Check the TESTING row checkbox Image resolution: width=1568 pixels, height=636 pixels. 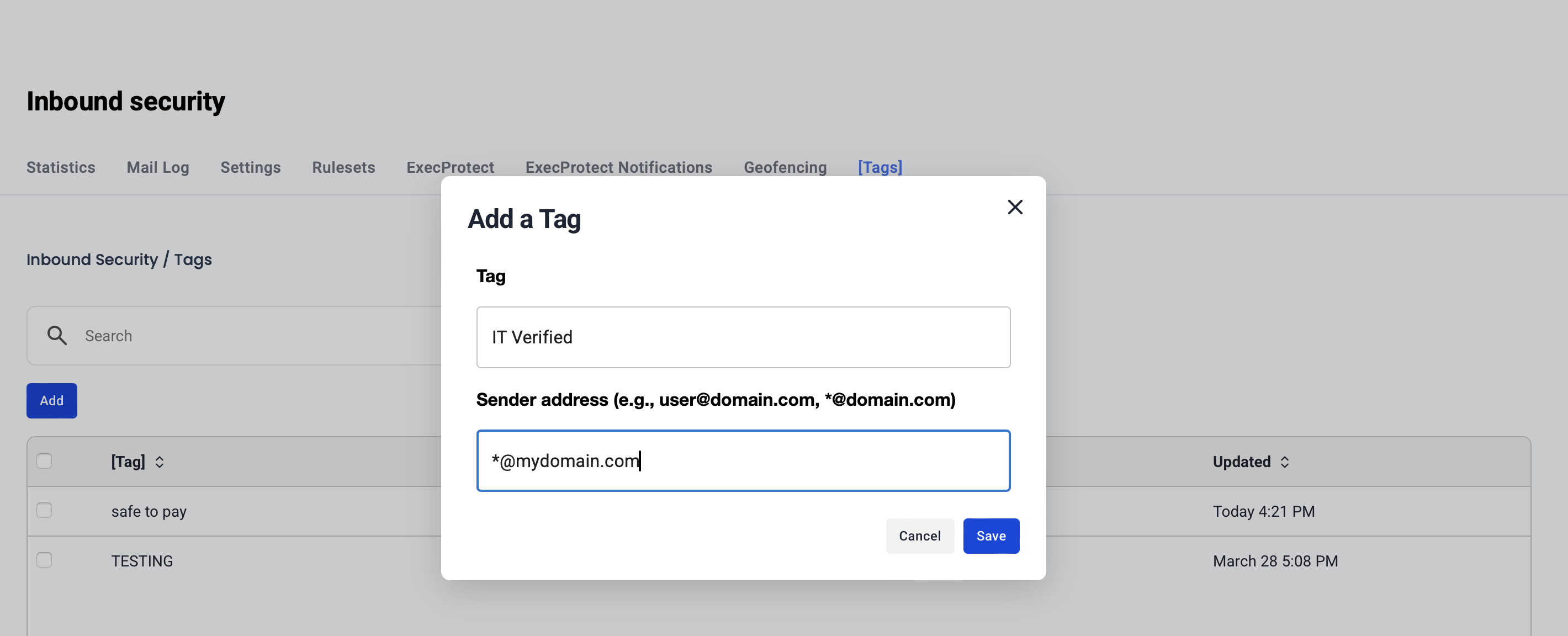pos(44,560)
